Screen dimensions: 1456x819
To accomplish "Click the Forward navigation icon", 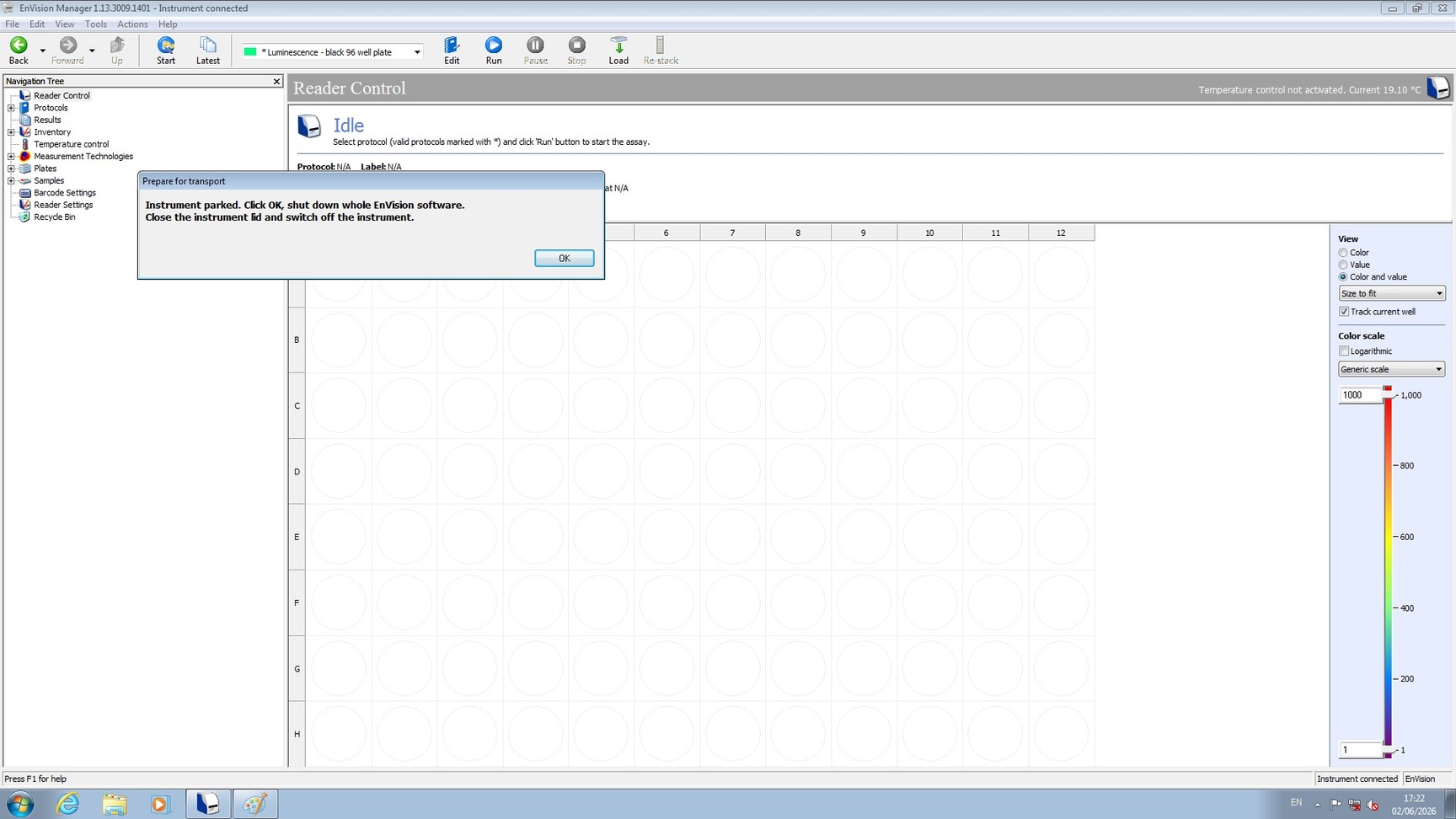I will [68, 45].
